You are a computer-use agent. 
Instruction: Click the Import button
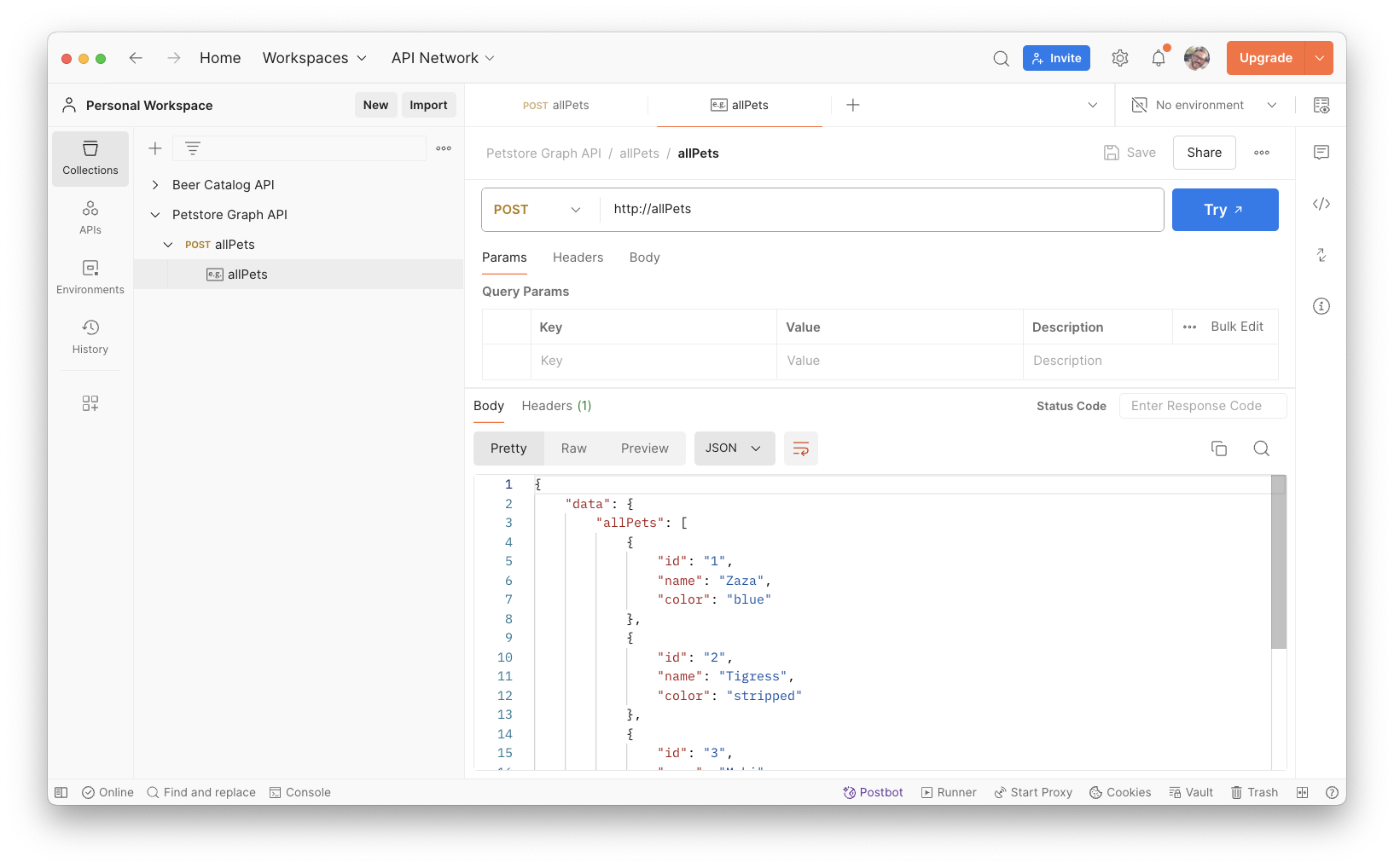[428, 105]
